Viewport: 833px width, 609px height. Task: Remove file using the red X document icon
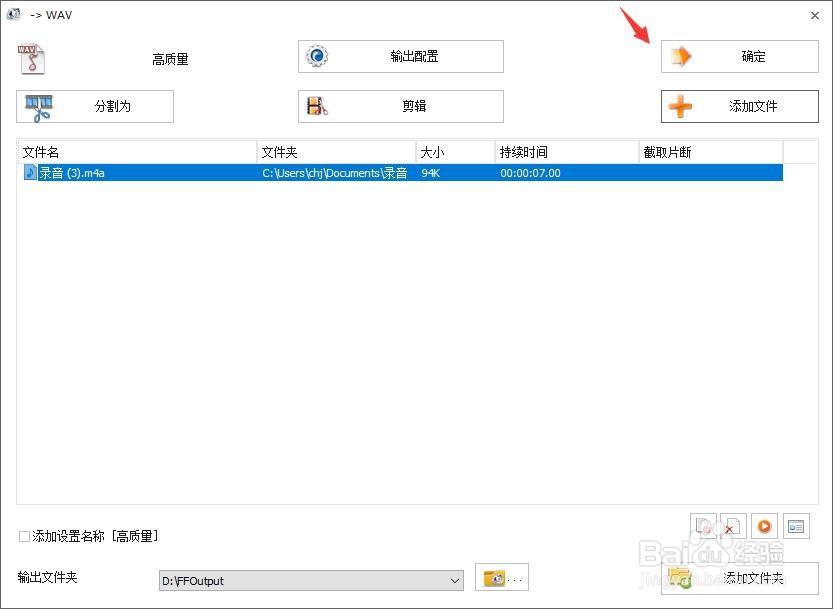pyautogui.click(x=731, y=526)
